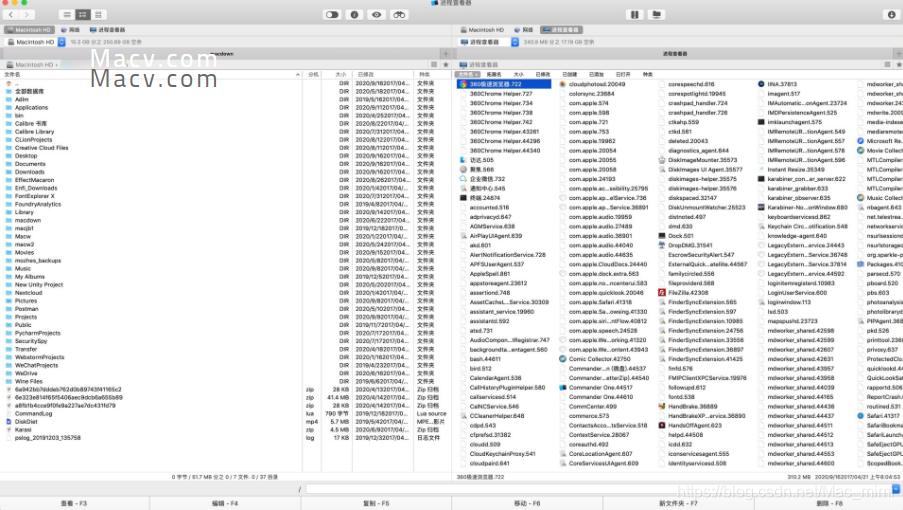903x510 pixels.
Task: Open right panel favorites star icon
Action: (898, 64)
